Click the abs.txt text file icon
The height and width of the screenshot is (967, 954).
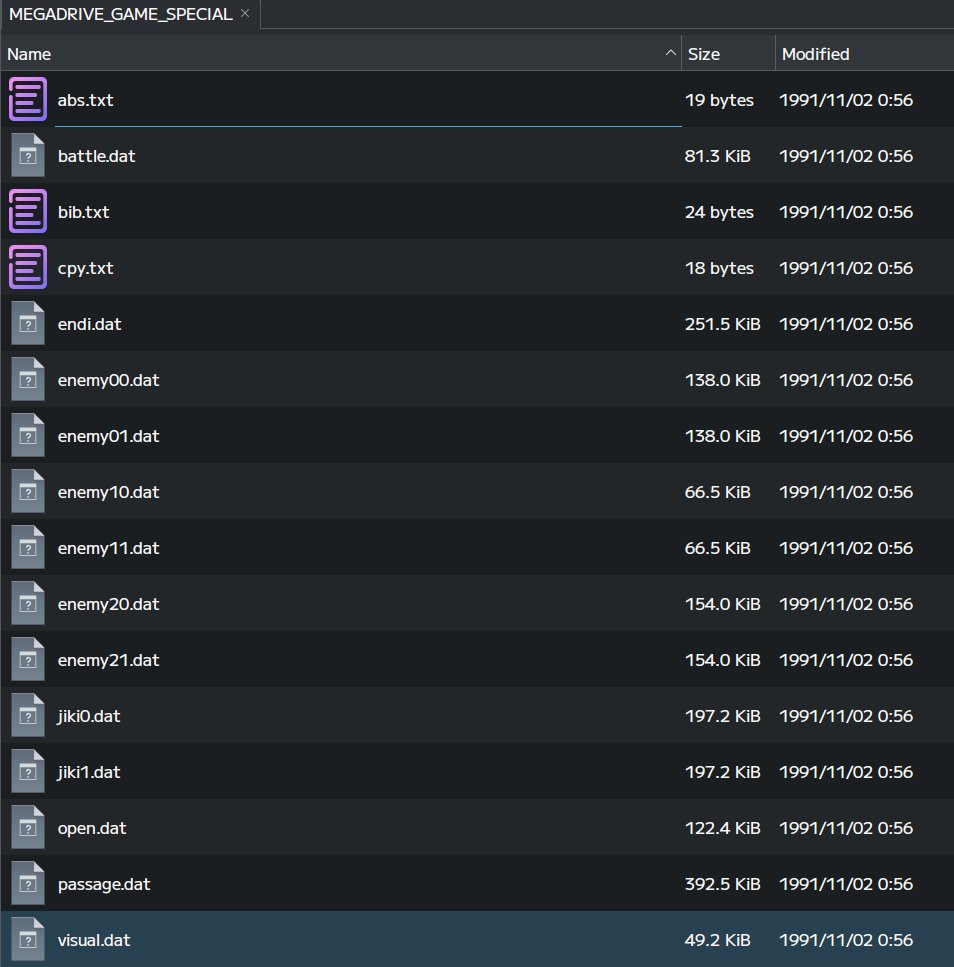click(28, 99)
